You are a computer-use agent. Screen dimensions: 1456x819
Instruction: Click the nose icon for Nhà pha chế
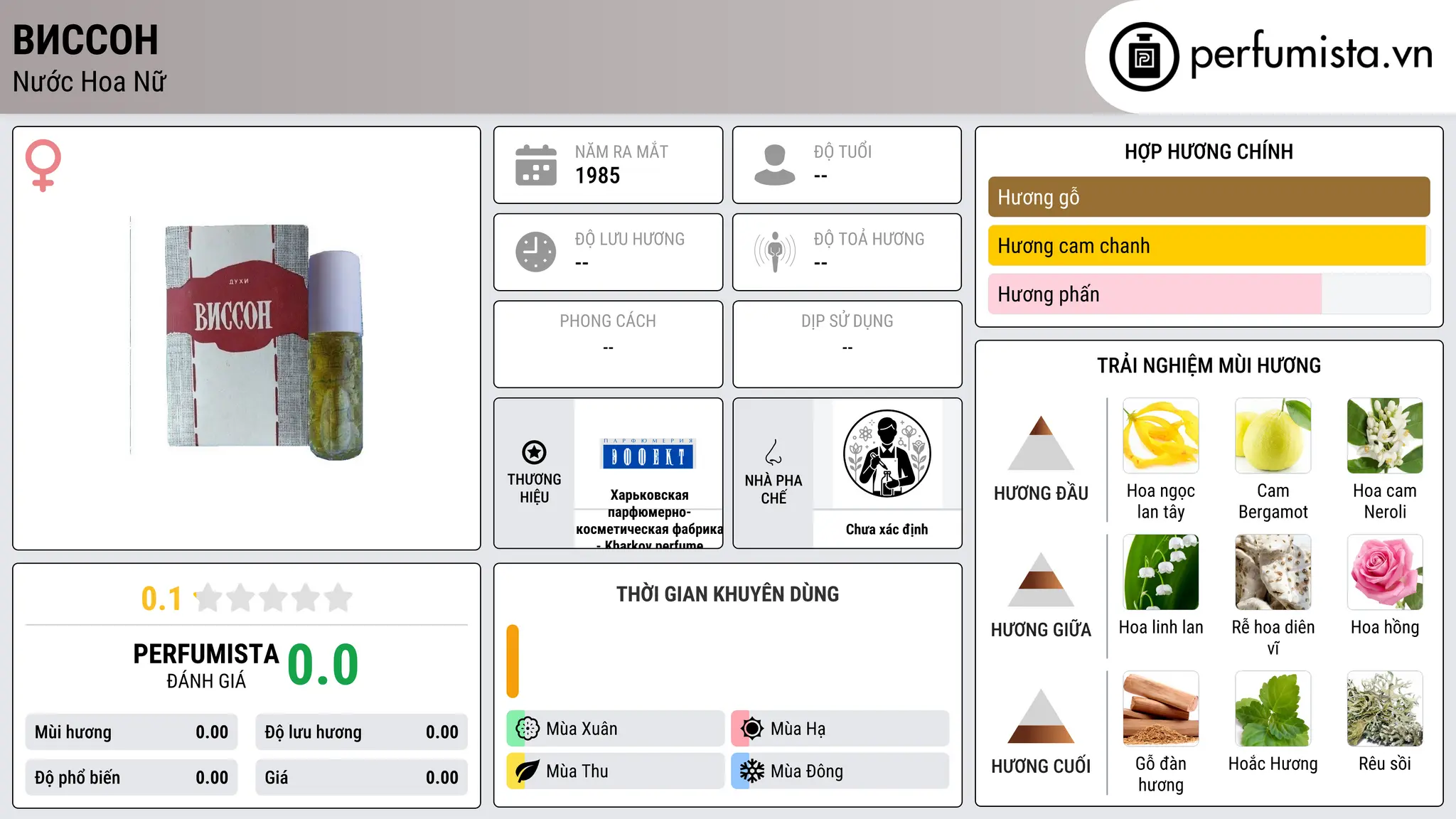coord(773,452)
